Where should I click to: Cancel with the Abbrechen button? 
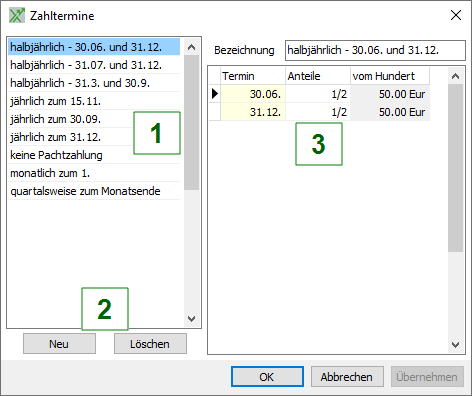coord(347,377)
